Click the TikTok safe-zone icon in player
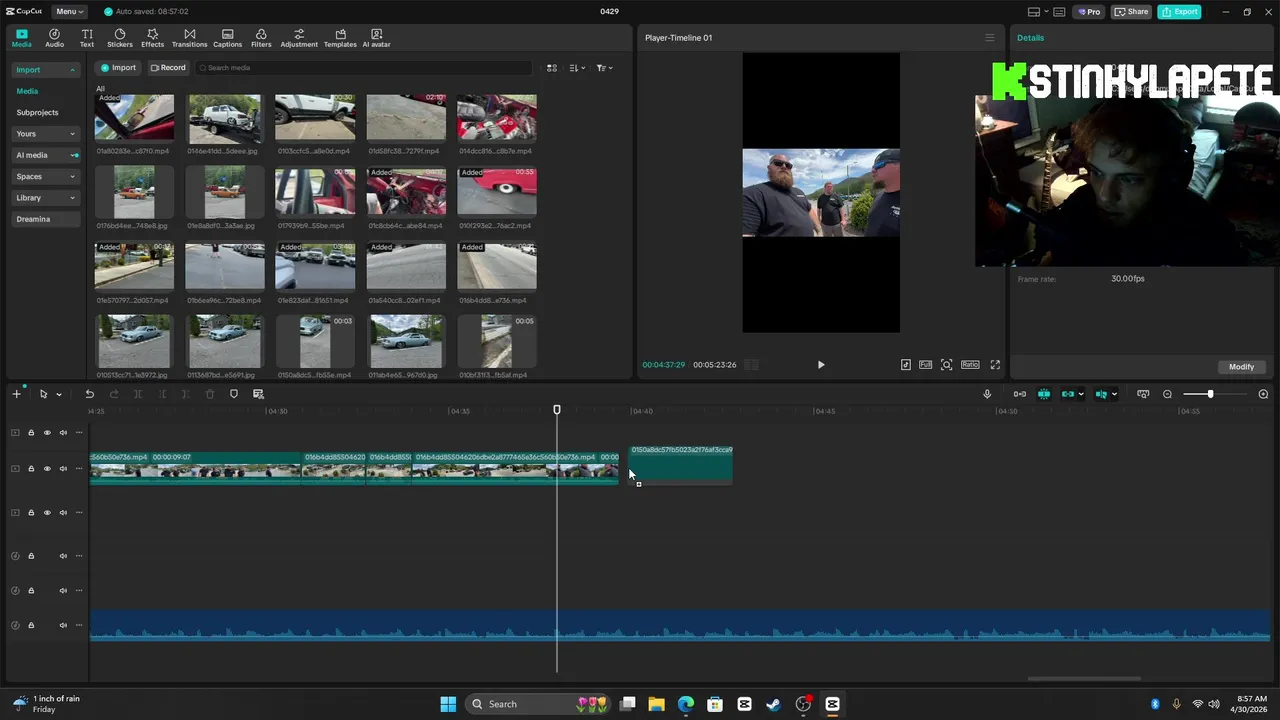 (x=906, y=365)
